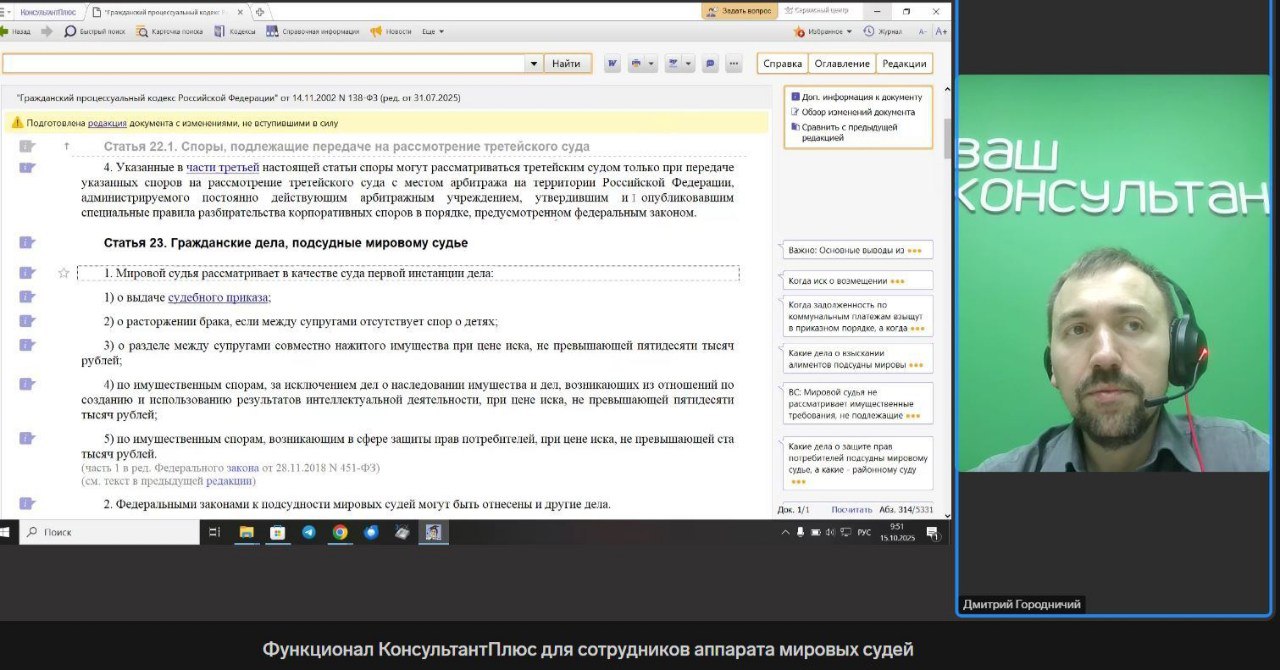The height and width of the screenshot is (670, 1280).
Task: Switch to the Оглавление tab
Action: point(842,64)
